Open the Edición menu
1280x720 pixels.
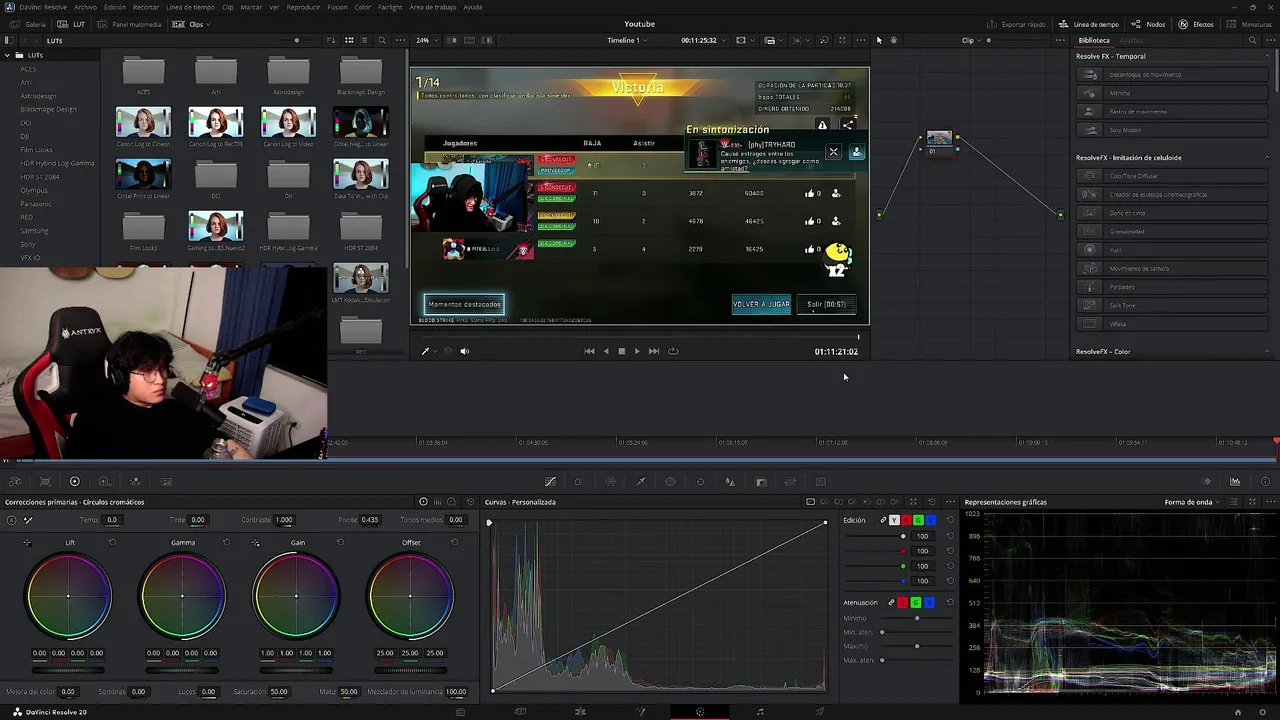click(x=115, y=7)
